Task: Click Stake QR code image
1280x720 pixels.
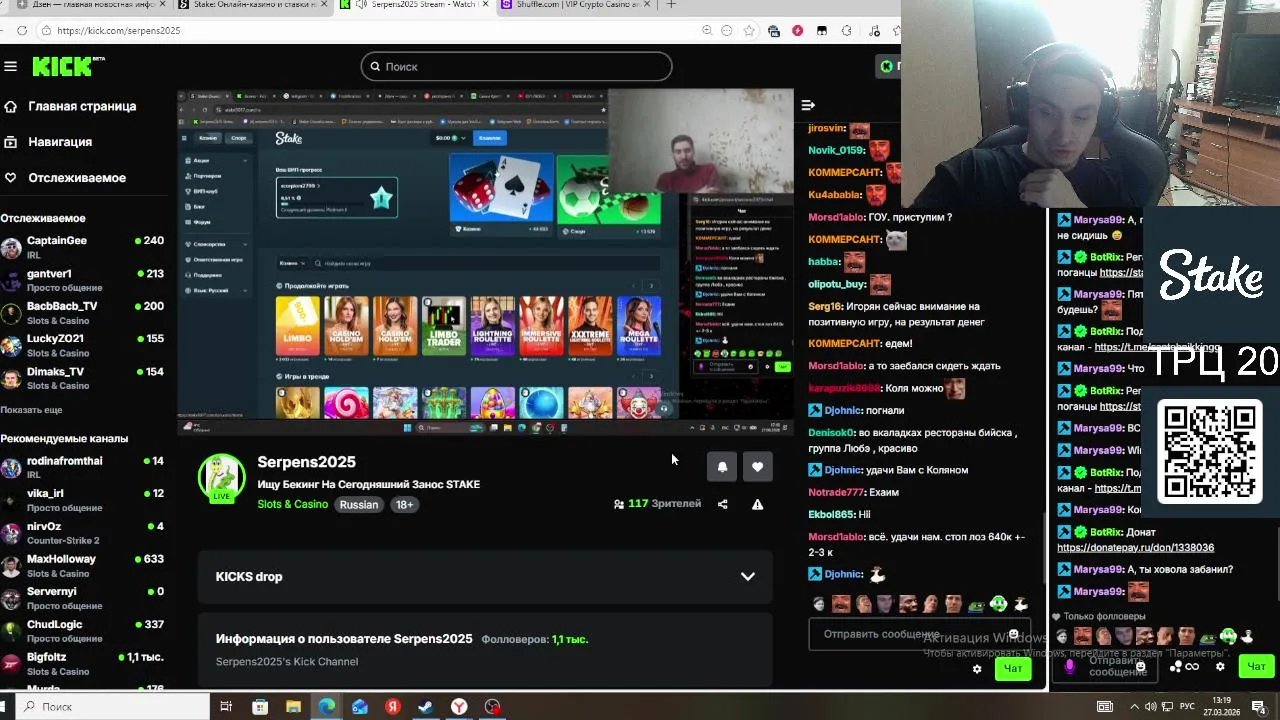Action: click(1210, 452)
